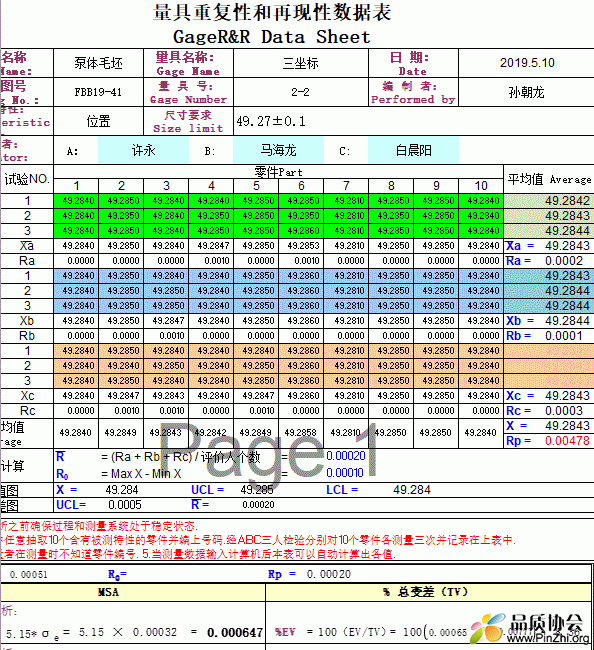Select the bold result 0.000647
Viewport: 594px width, 650px height.
235,633
